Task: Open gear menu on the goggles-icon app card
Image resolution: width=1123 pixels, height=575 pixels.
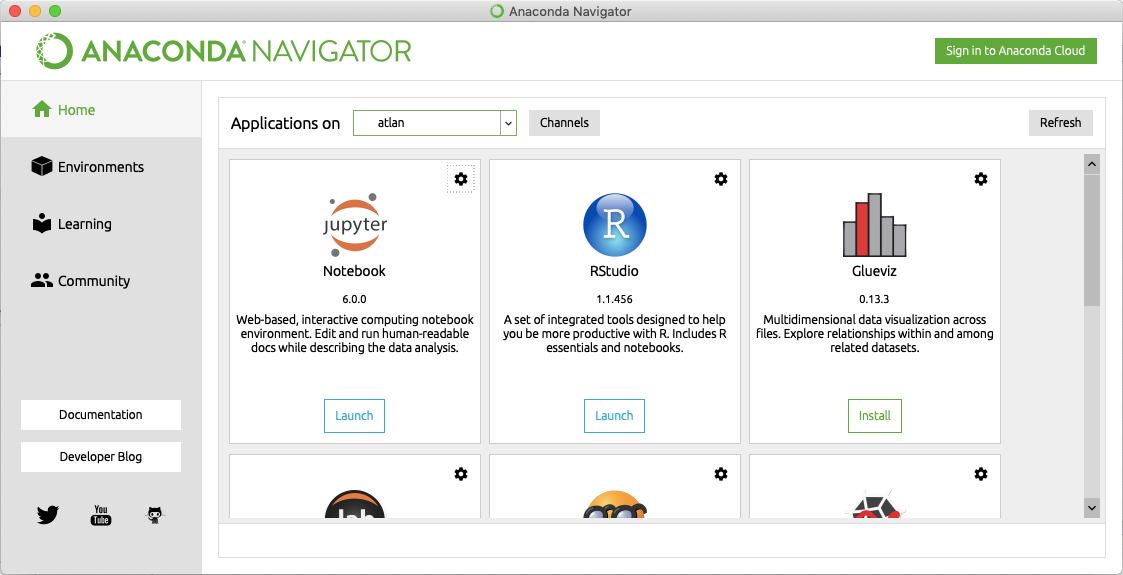Action: pos(720,473)
